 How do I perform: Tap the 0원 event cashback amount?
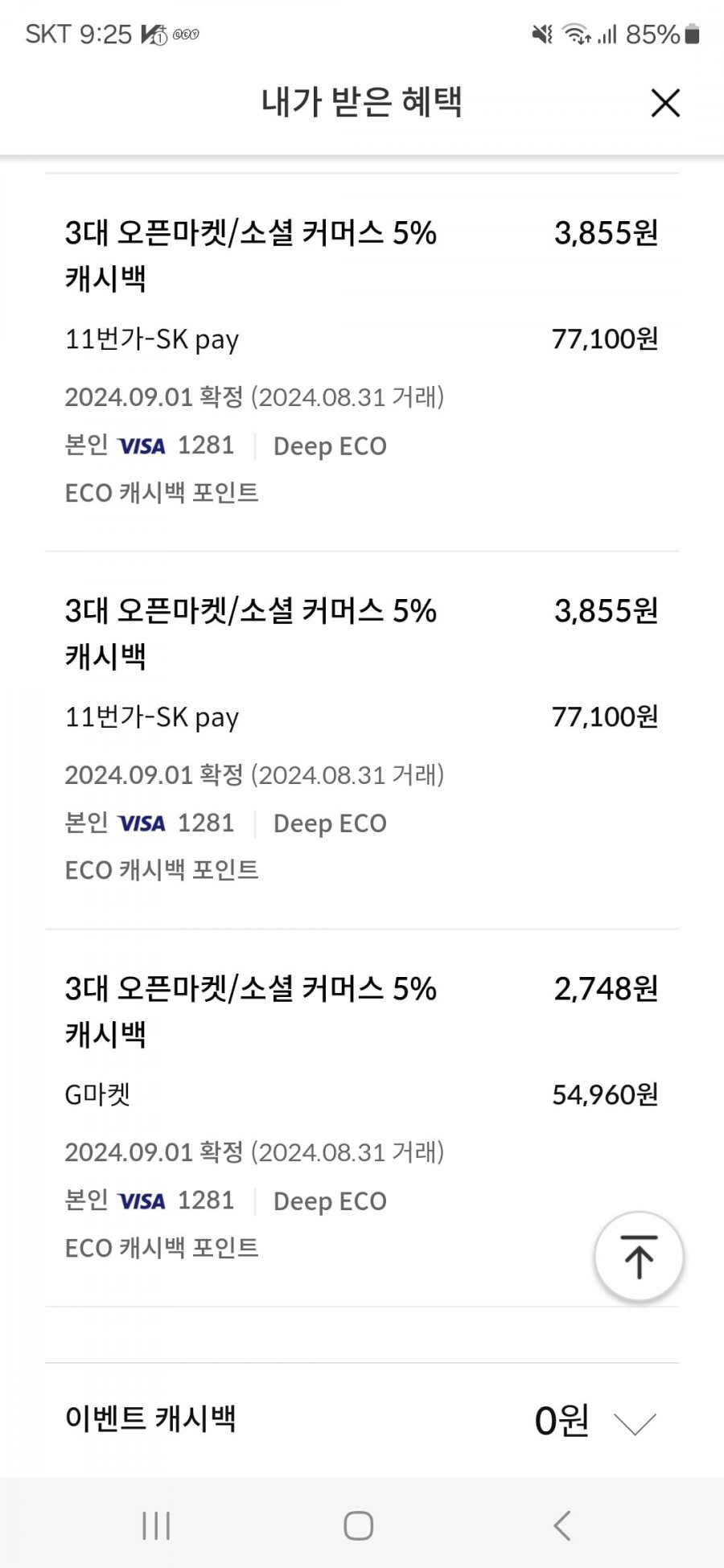point(562,1421)
